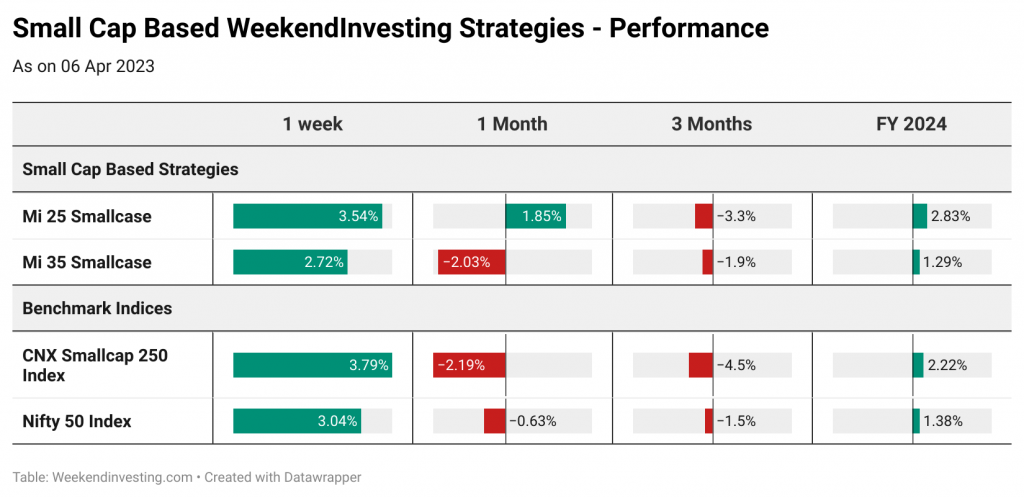The image size is (1024, 498).
Task: Click the green 1.85% monthly bar
Action: [x=536, y=216]
